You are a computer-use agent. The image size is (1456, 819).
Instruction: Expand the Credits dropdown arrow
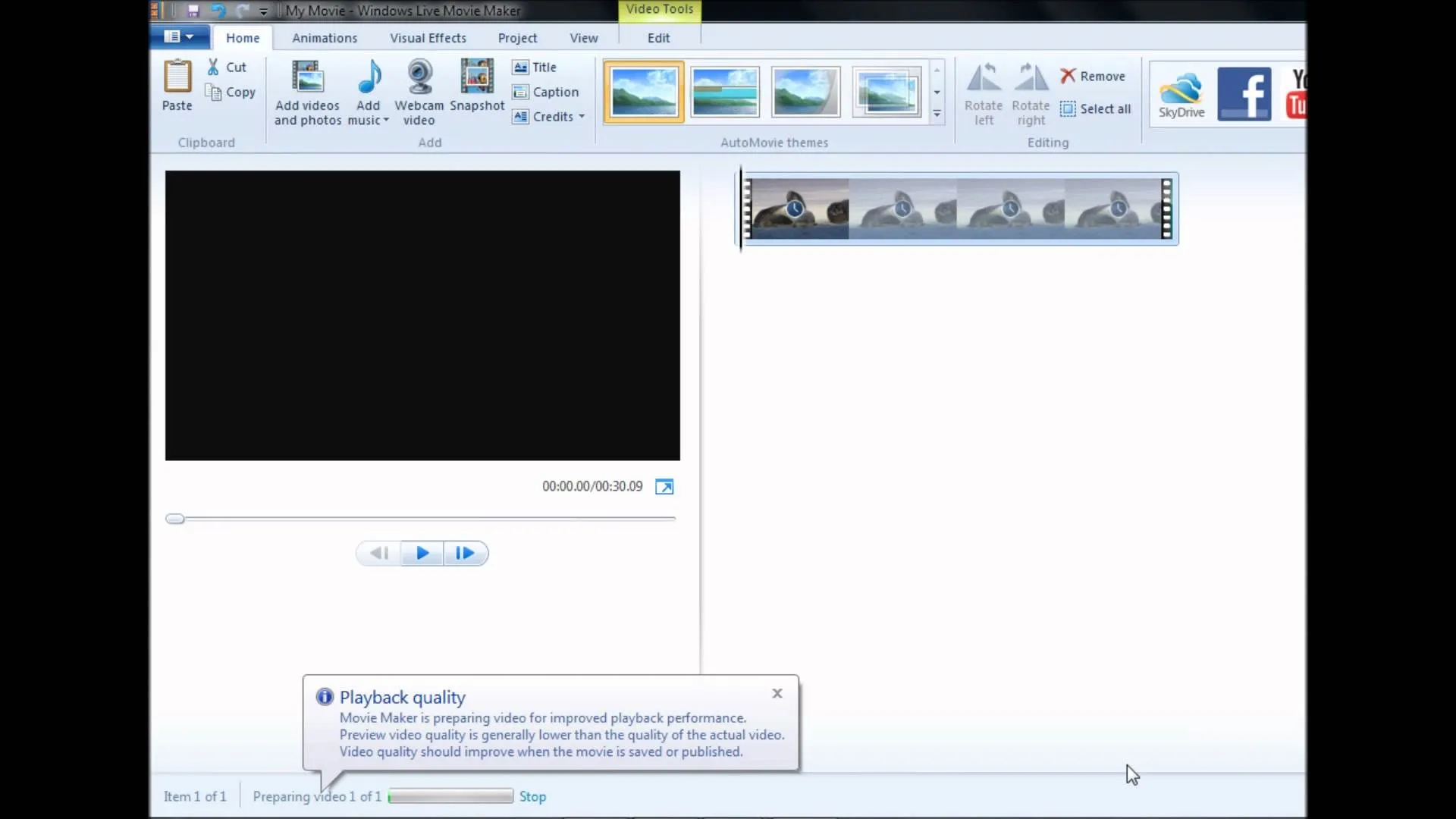(582, 117)
